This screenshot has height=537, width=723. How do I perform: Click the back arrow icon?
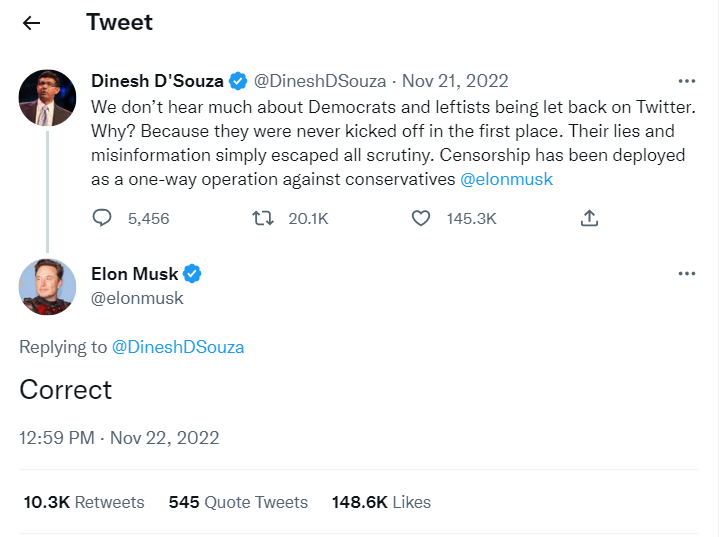pyautogui.click(x=31, y=23)
